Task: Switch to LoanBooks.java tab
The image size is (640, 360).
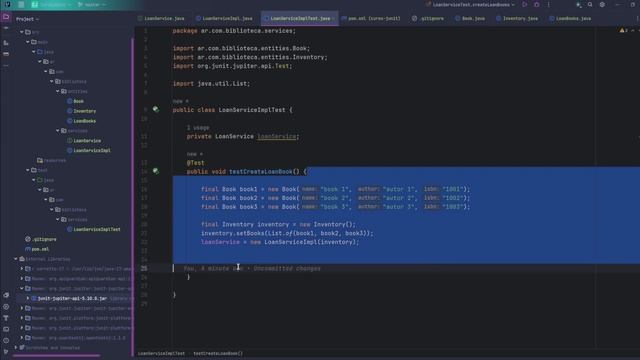Action: pos(570,18)
